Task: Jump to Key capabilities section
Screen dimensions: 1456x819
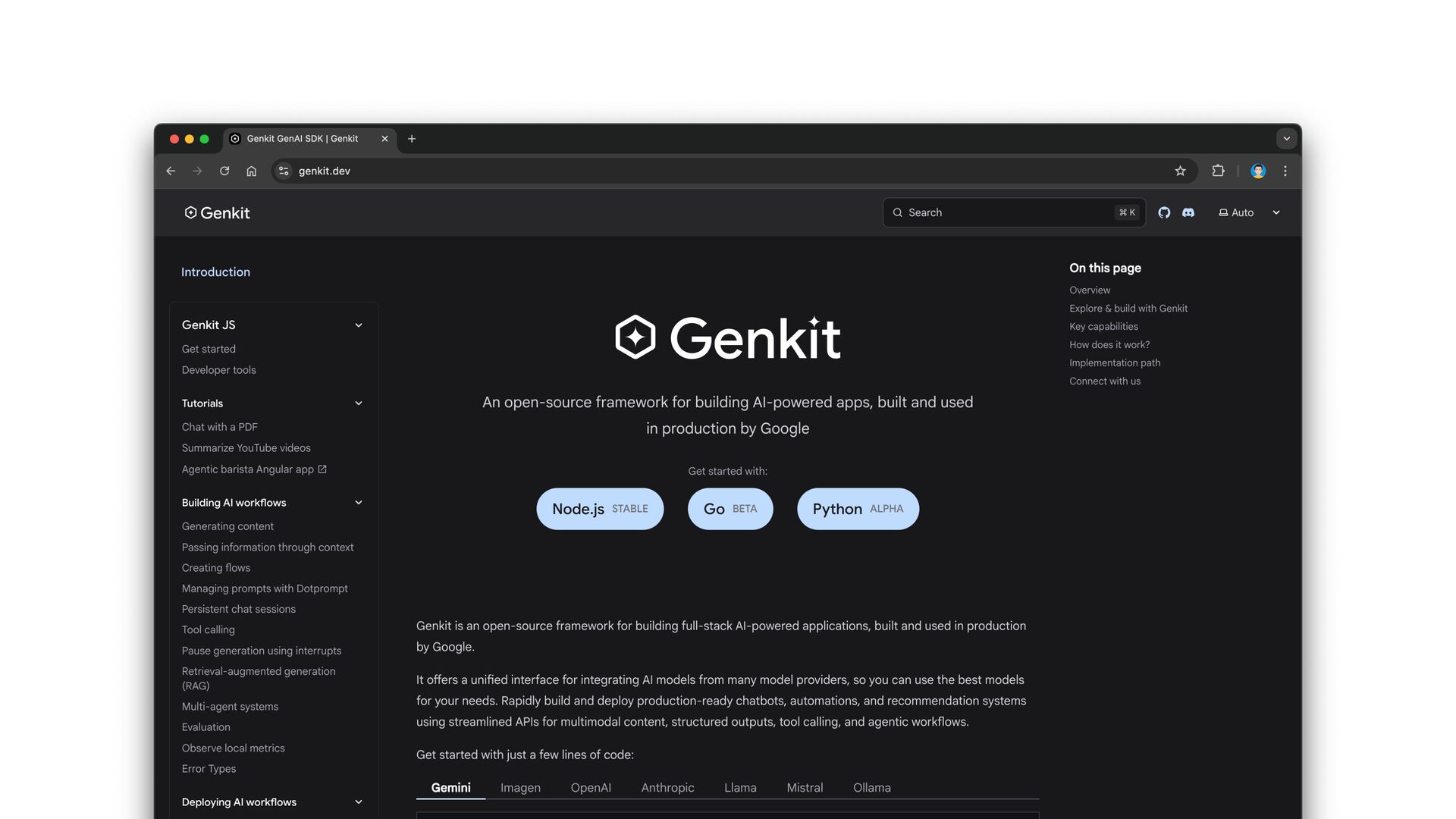Action: [x=1103, y=327]
